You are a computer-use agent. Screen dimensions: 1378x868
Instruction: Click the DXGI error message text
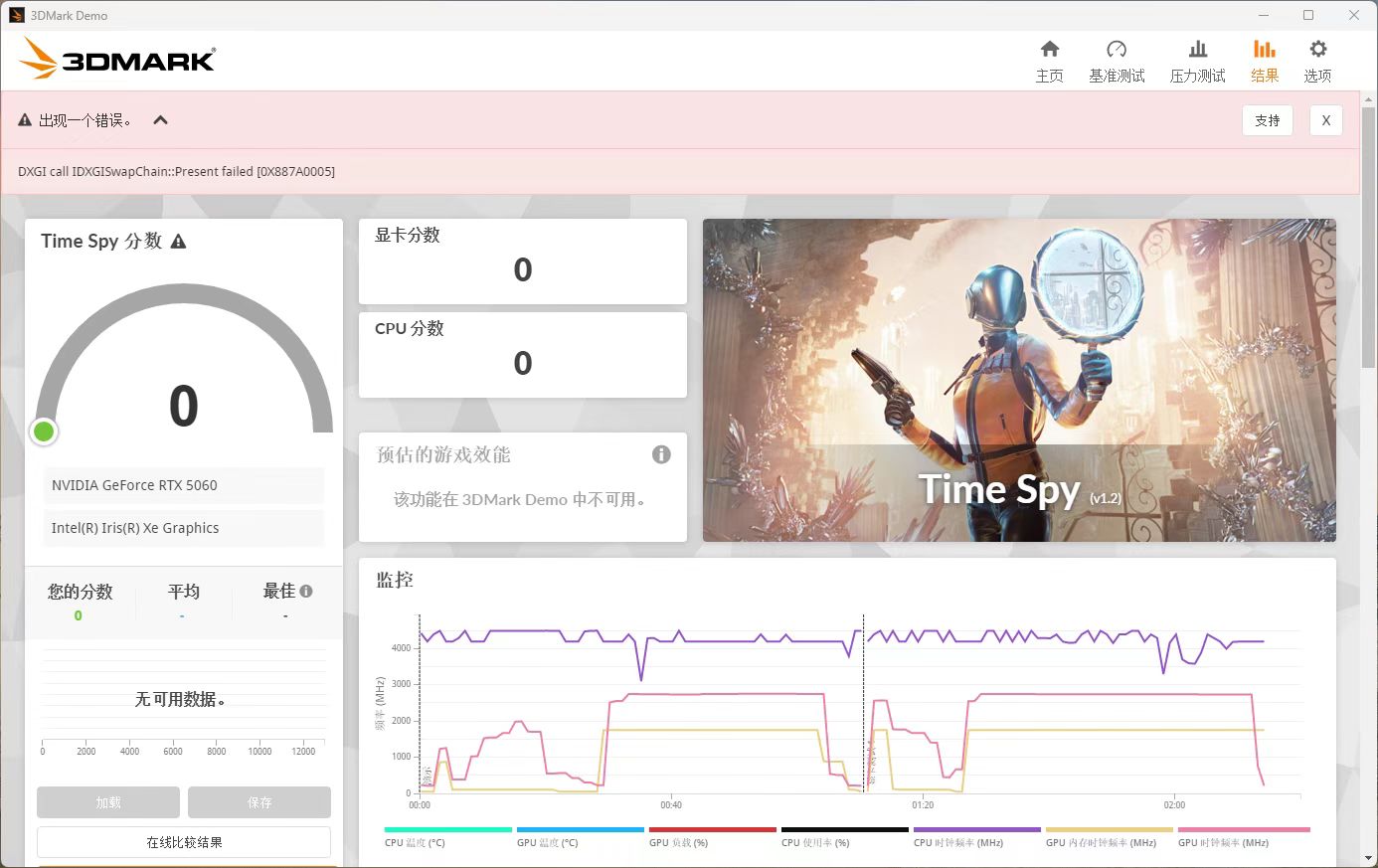(x=176, y=171)
